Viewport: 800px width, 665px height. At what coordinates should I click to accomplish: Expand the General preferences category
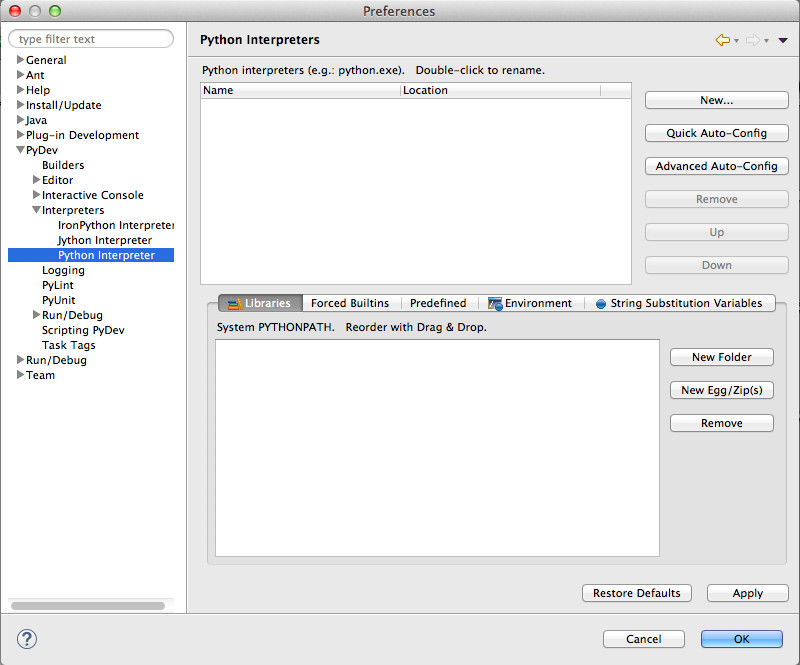click(x=20, y=60)
